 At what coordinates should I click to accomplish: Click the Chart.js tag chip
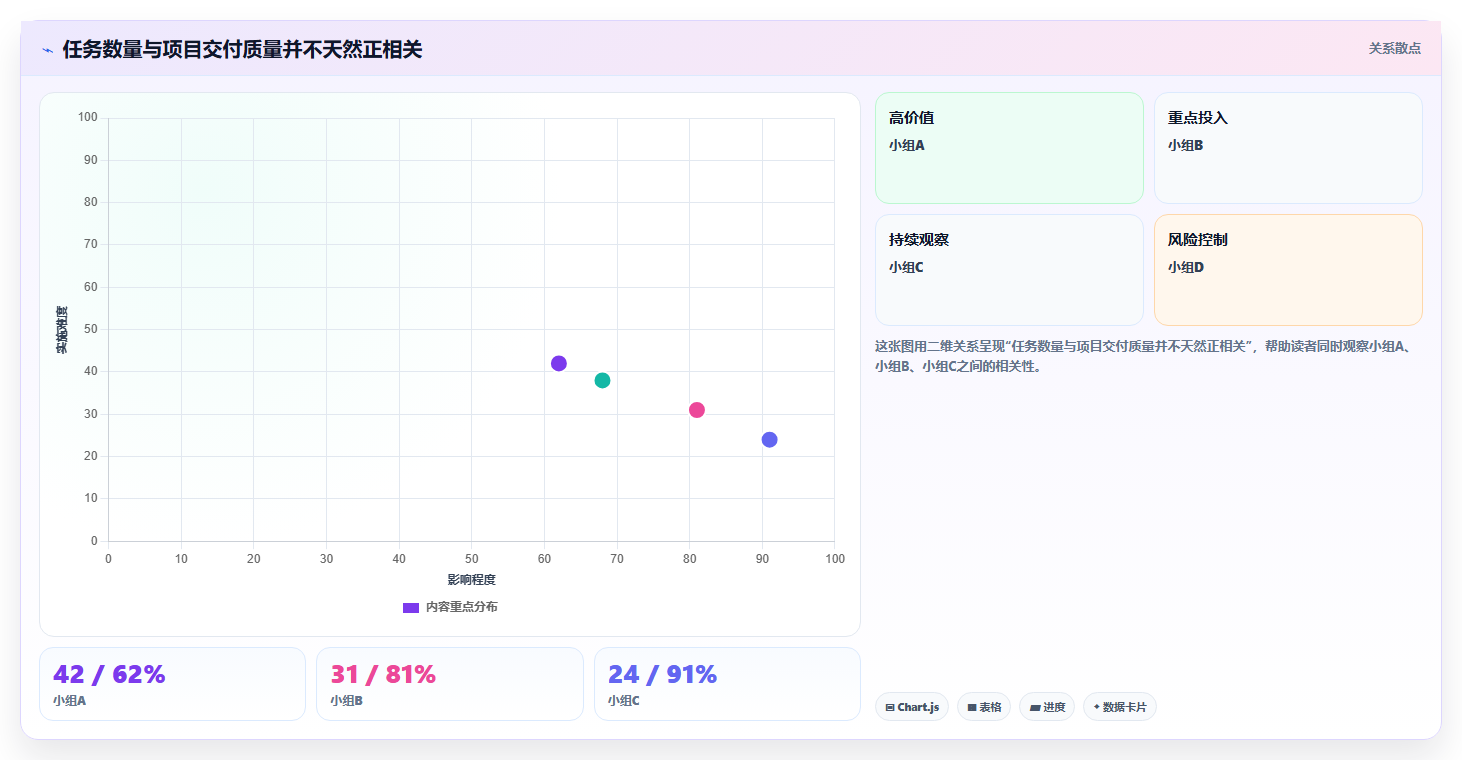click(x=912, y=707)
